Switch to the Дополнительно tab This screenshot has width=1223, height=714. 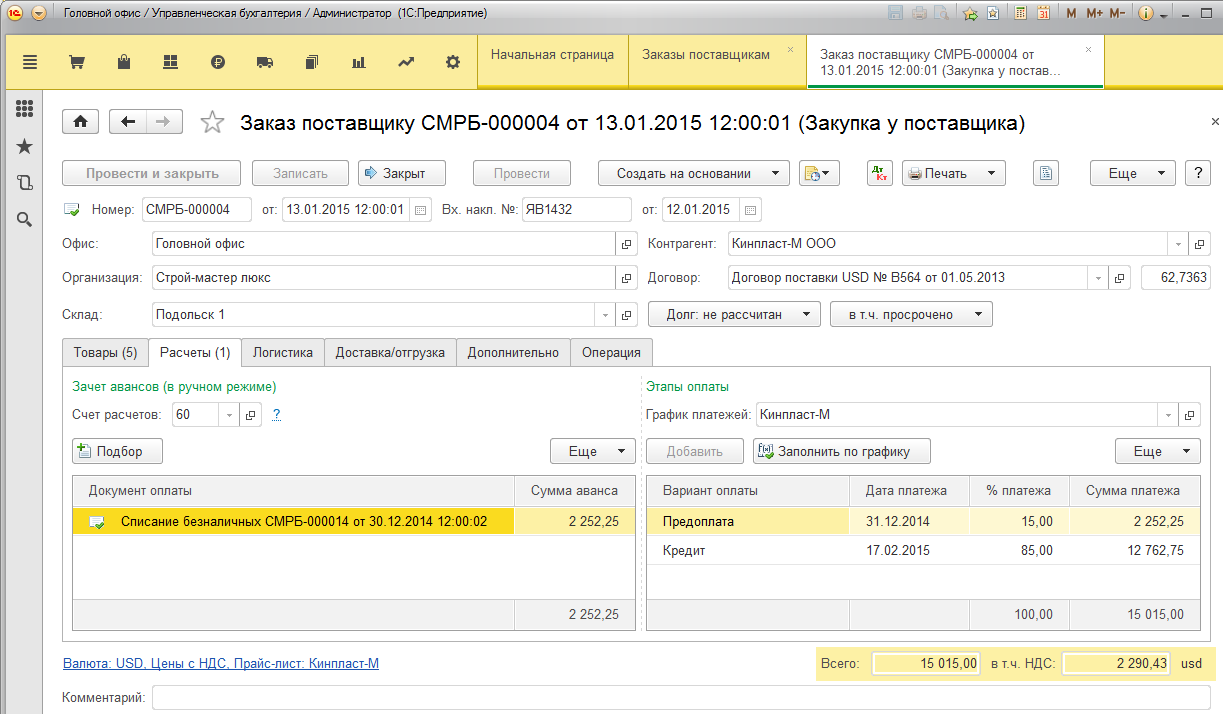click(x=514, y=352)
